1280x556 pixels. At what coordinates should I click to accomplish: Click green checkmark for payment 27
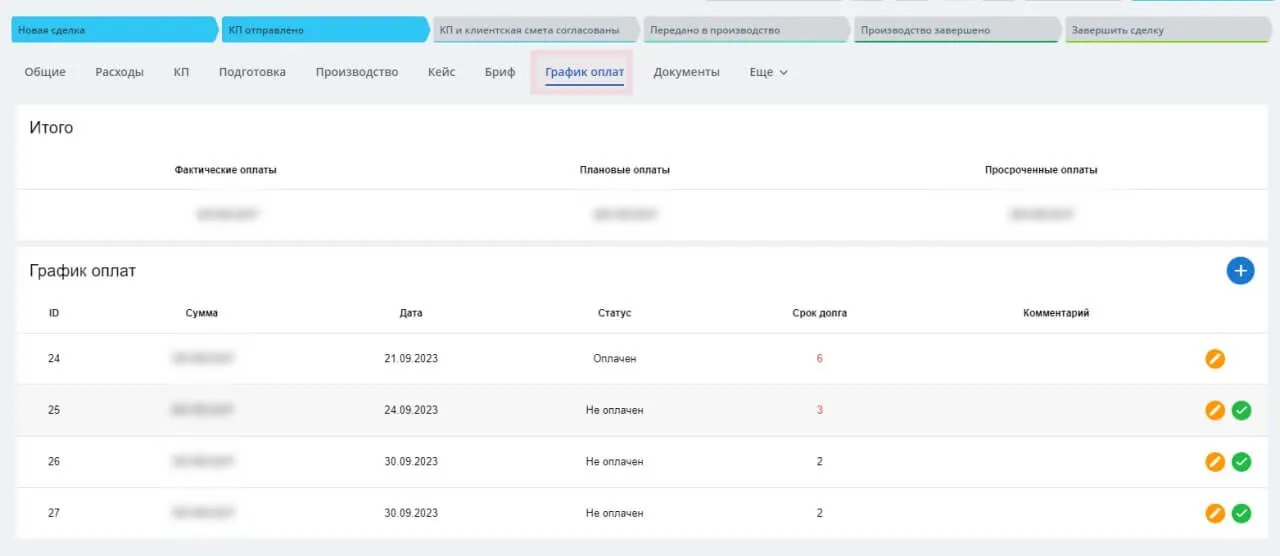coord(1241,513)
